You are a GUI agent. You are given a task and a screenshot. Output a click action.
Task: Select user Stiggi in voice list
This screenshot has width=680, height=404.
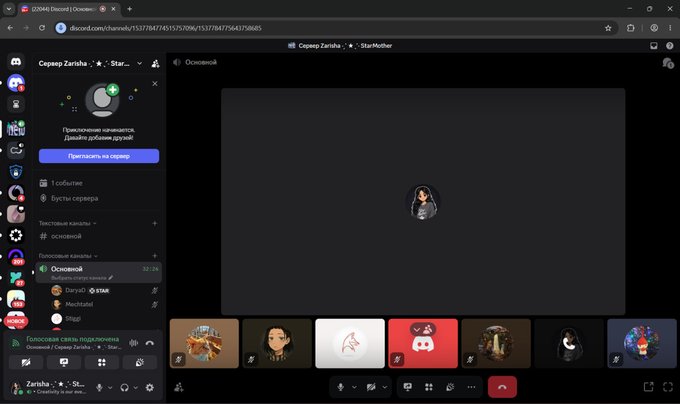pyautogui.click(x=104, y=319)
